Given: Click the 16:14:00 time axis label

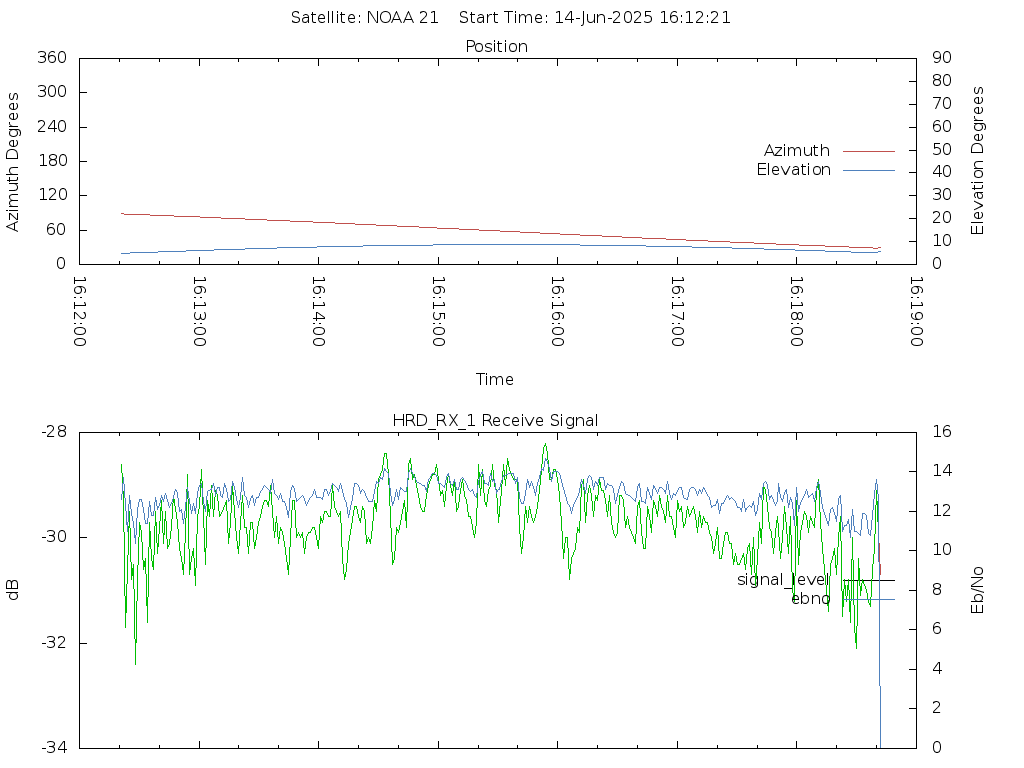Looking at the screenshot, I should pyautogui.click(x=318, y=312).
